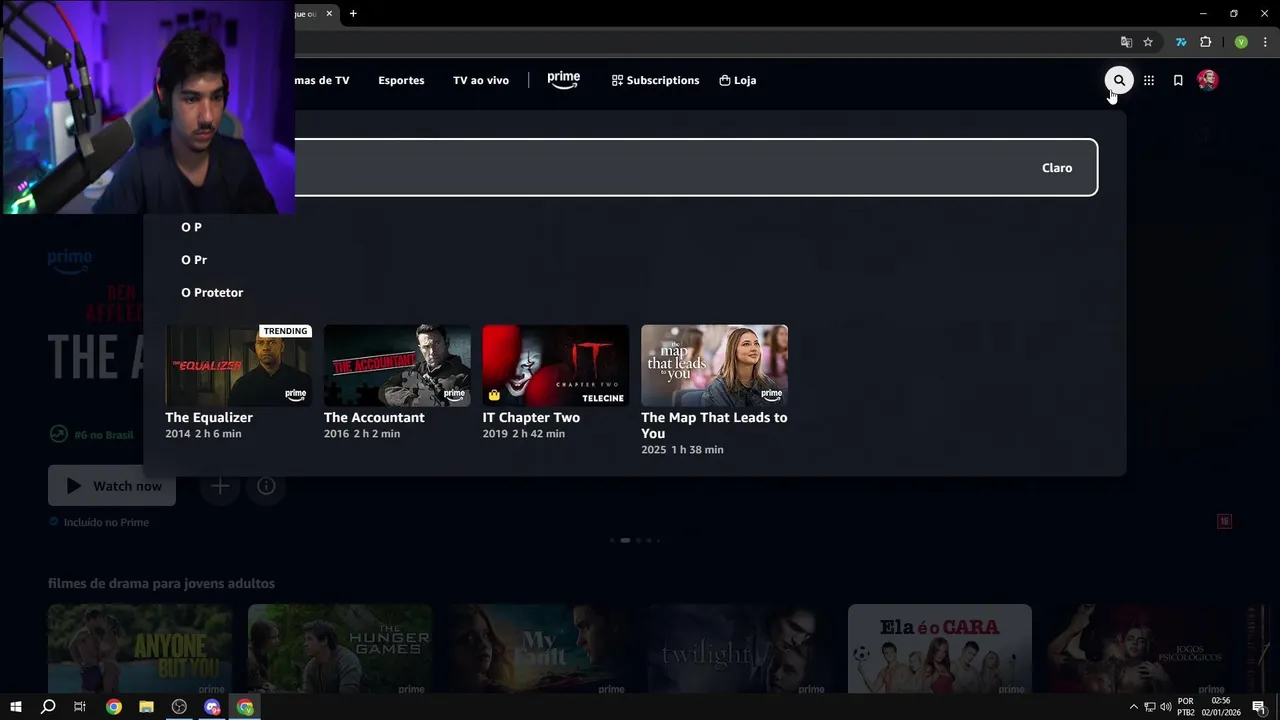Open the notifications center icon
This screenshot has width=1280, height=720.
1259,707
